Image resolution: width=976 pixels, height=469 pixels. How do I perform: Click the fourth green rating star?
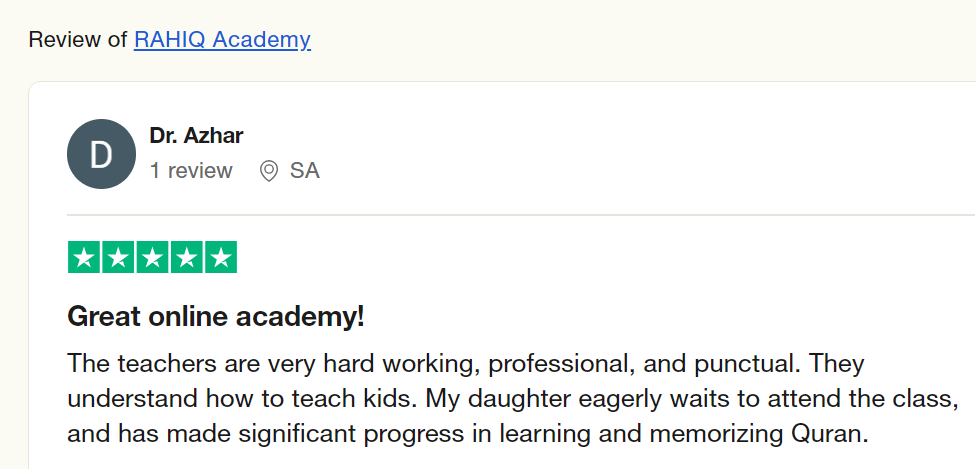pos(186,257)
